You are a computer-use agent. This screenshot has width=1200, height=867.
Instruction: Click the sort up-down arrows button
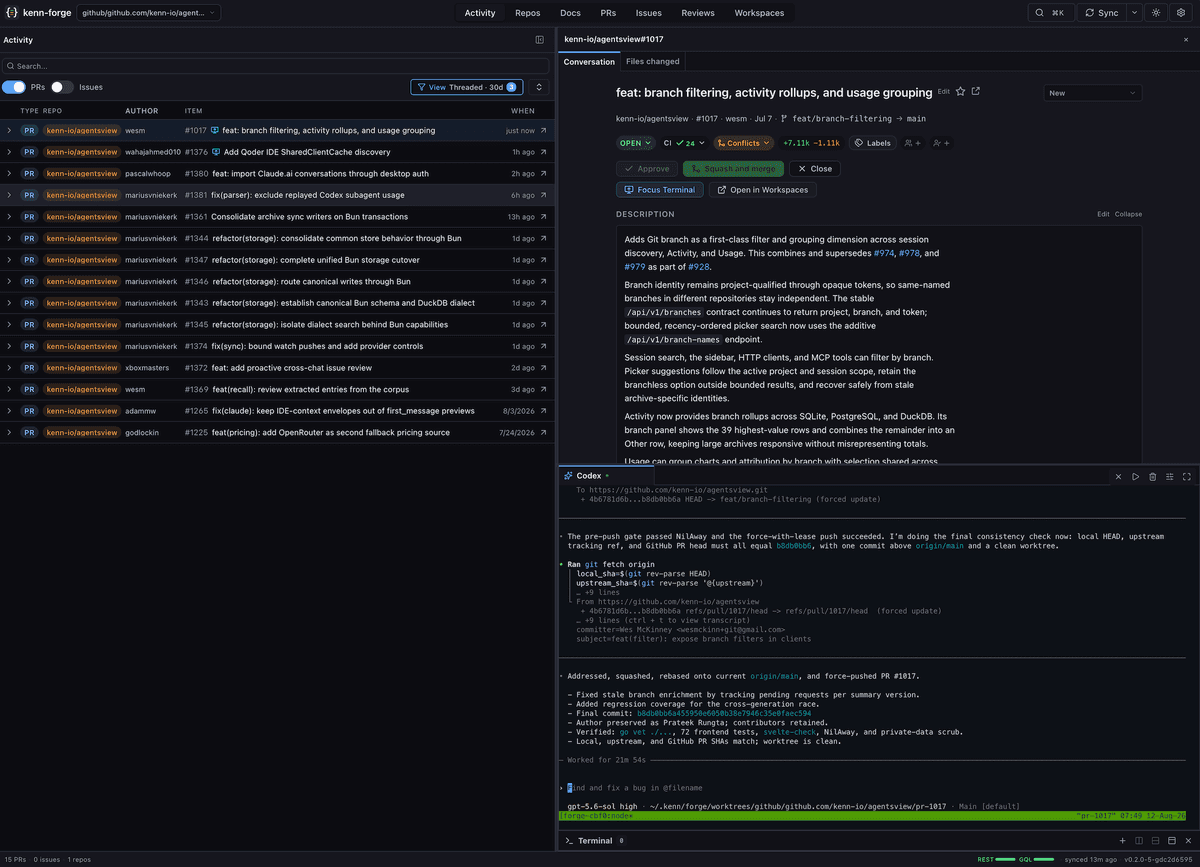coord(540,87)
